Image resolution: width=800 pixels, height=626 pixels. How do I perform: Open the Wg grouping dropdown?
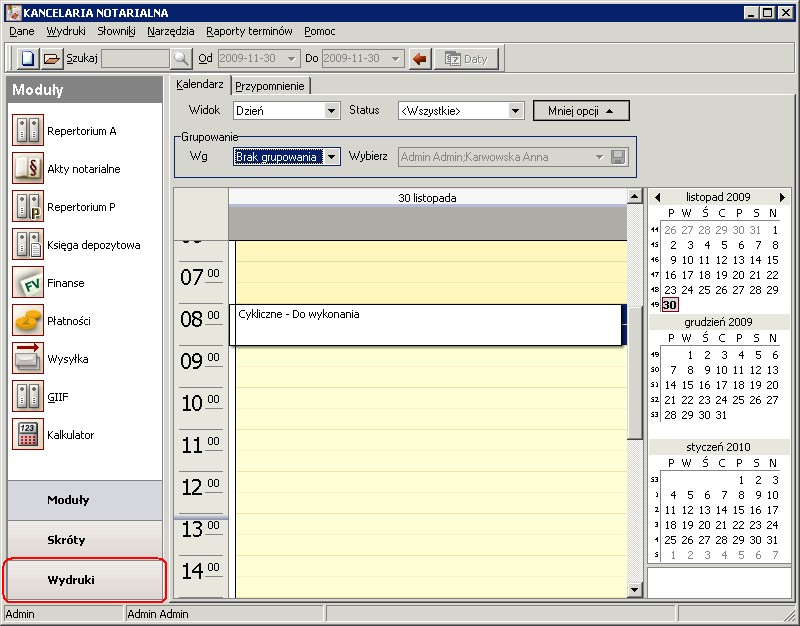pyautogui.click(x=332, y=157)
